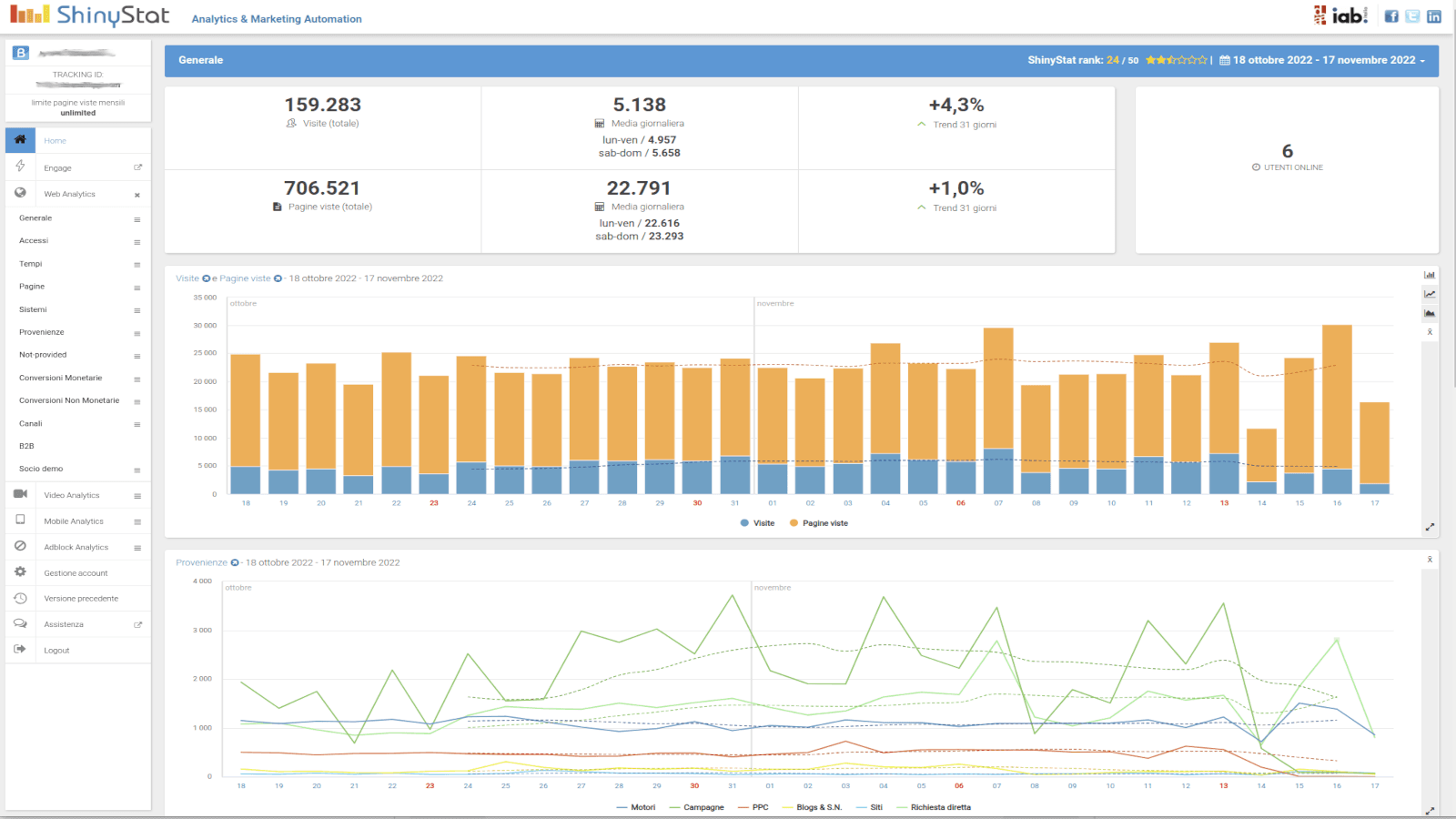The width and height of the screenshot is (1456, 819).
Task: Select Conversioni Monetarie menu item
Action: pos(61,378)
